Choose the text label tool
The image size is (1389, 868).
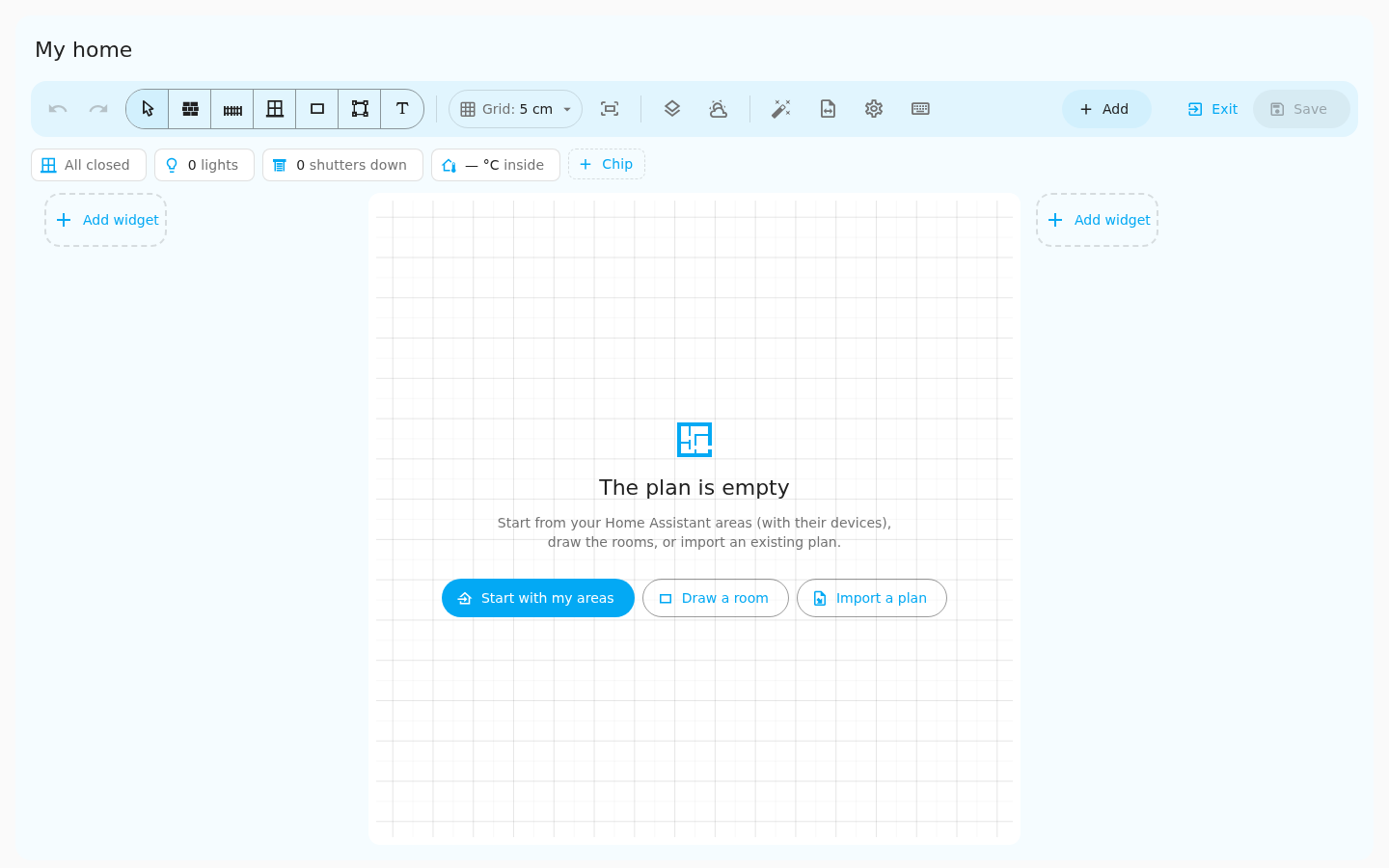402,109
